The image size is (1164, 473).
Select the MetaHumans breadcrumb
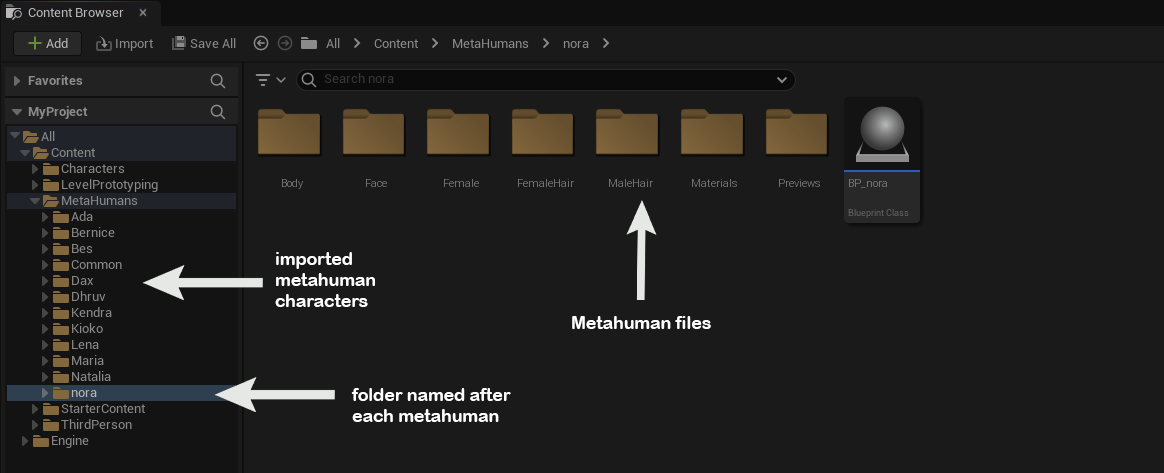490,44
